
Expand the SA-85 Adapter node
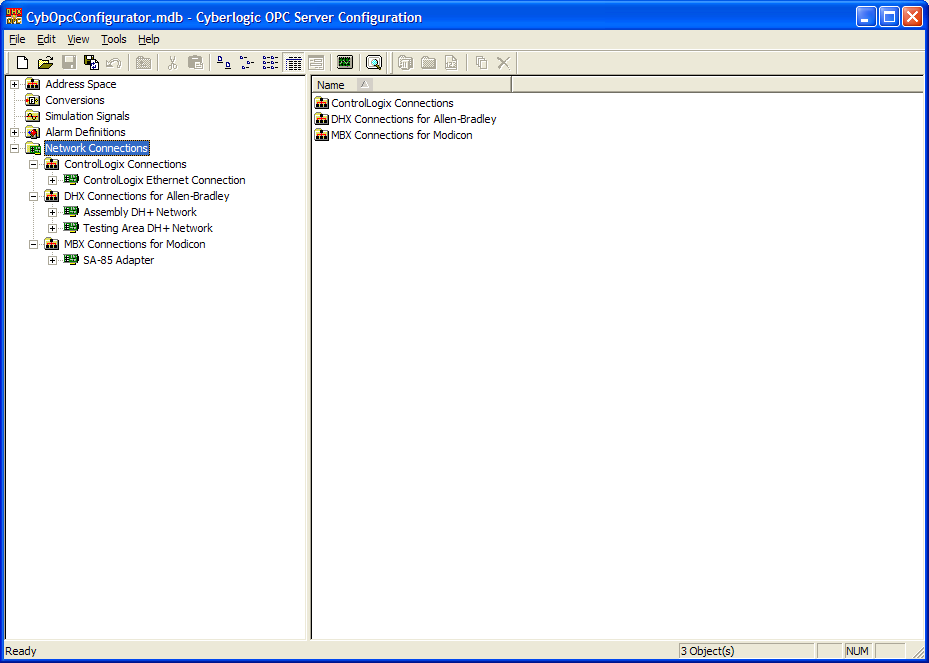[x=53, y=260]
